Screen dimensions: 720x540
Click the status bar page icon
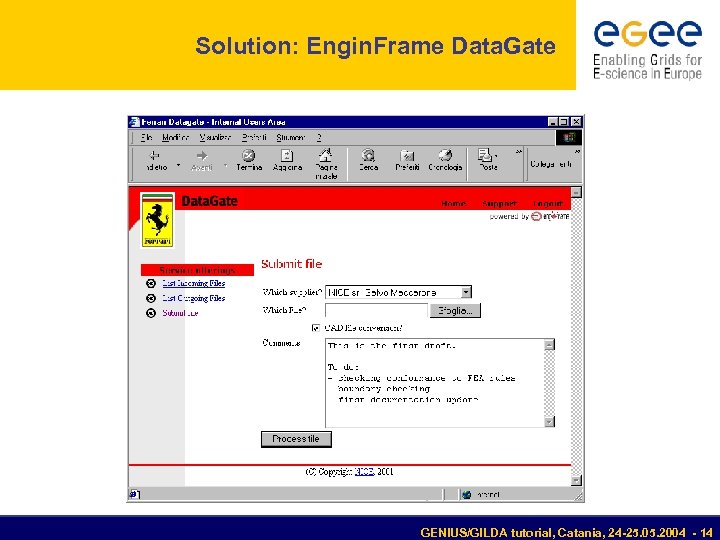[134, 494]
